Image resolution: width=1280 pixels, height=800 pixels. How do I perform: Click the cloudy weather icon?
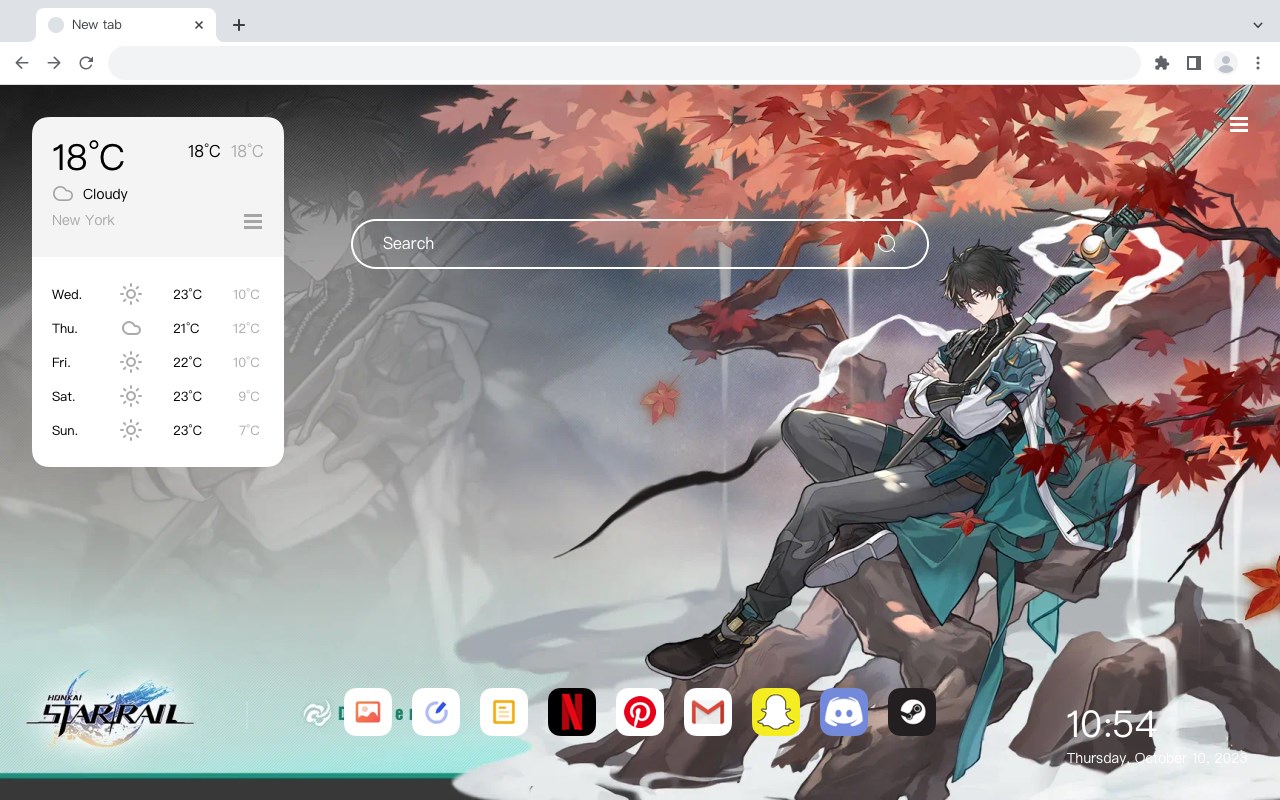(63, 194)
